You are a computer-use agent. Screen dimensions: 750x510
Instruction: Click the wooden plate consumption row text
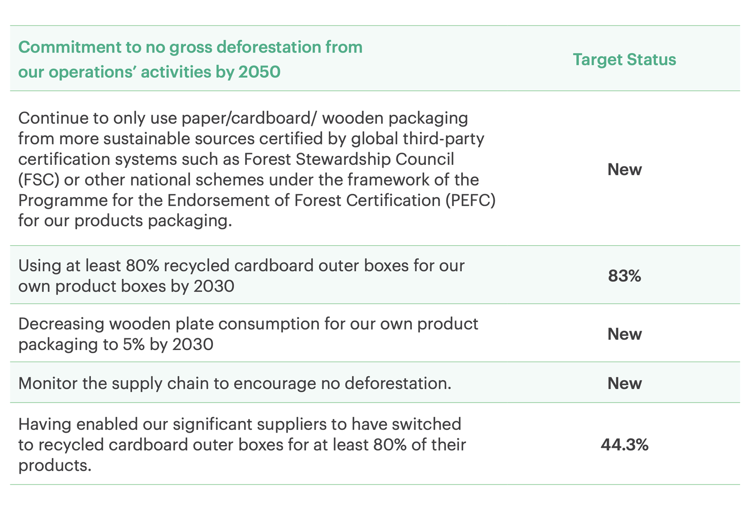248,334
